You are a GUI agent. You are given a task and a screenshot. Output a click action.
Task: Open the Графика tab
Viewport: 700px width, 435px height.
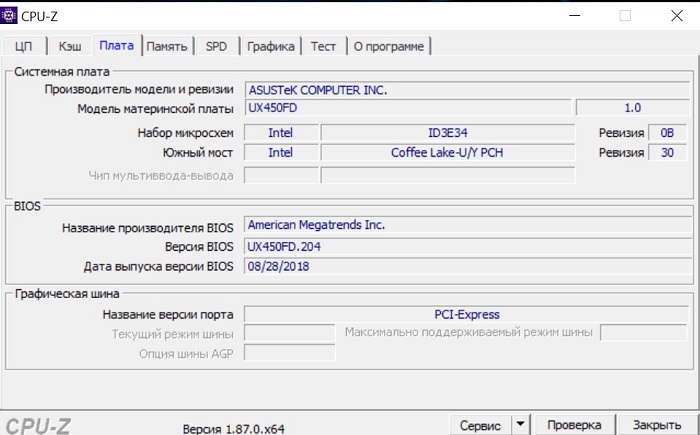tap(271, 46)
